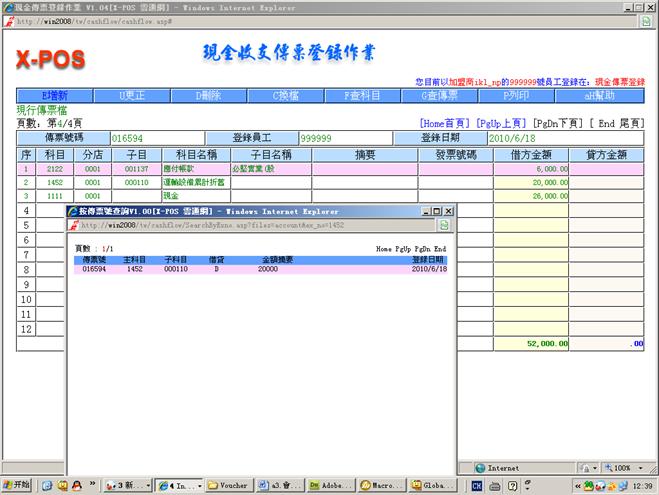Click the 傳票號碼 field showing 016594
This screenshot has height=495, width=659.
point(156,138)
